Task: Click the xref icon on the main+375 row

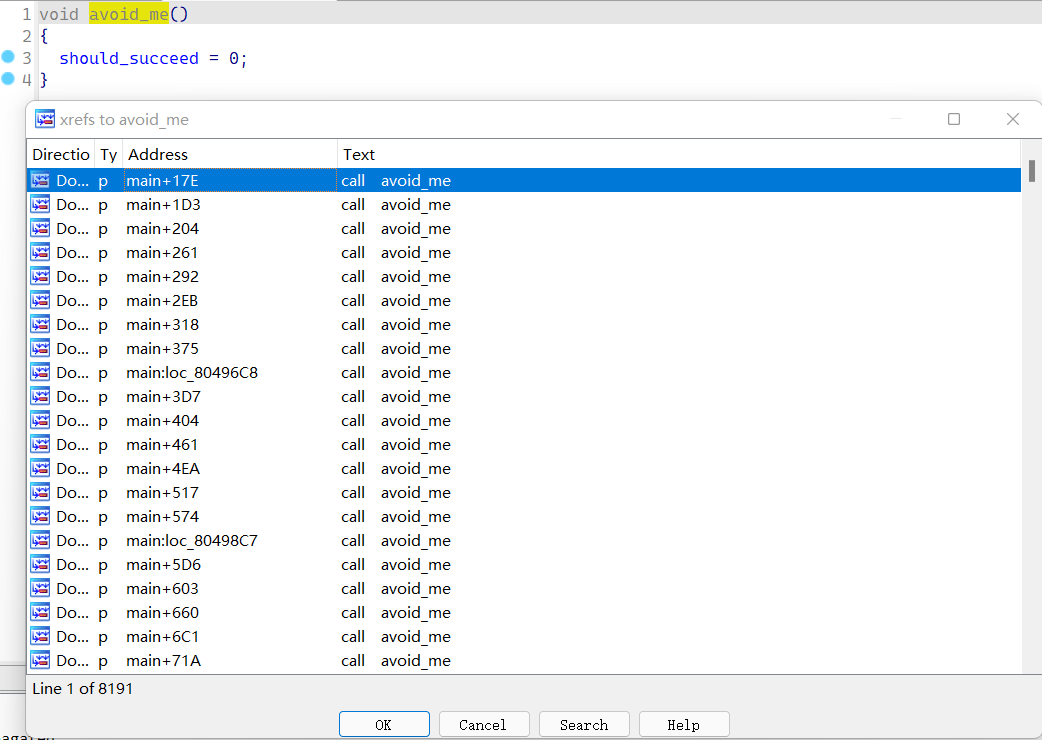Action: coord(41,349)
